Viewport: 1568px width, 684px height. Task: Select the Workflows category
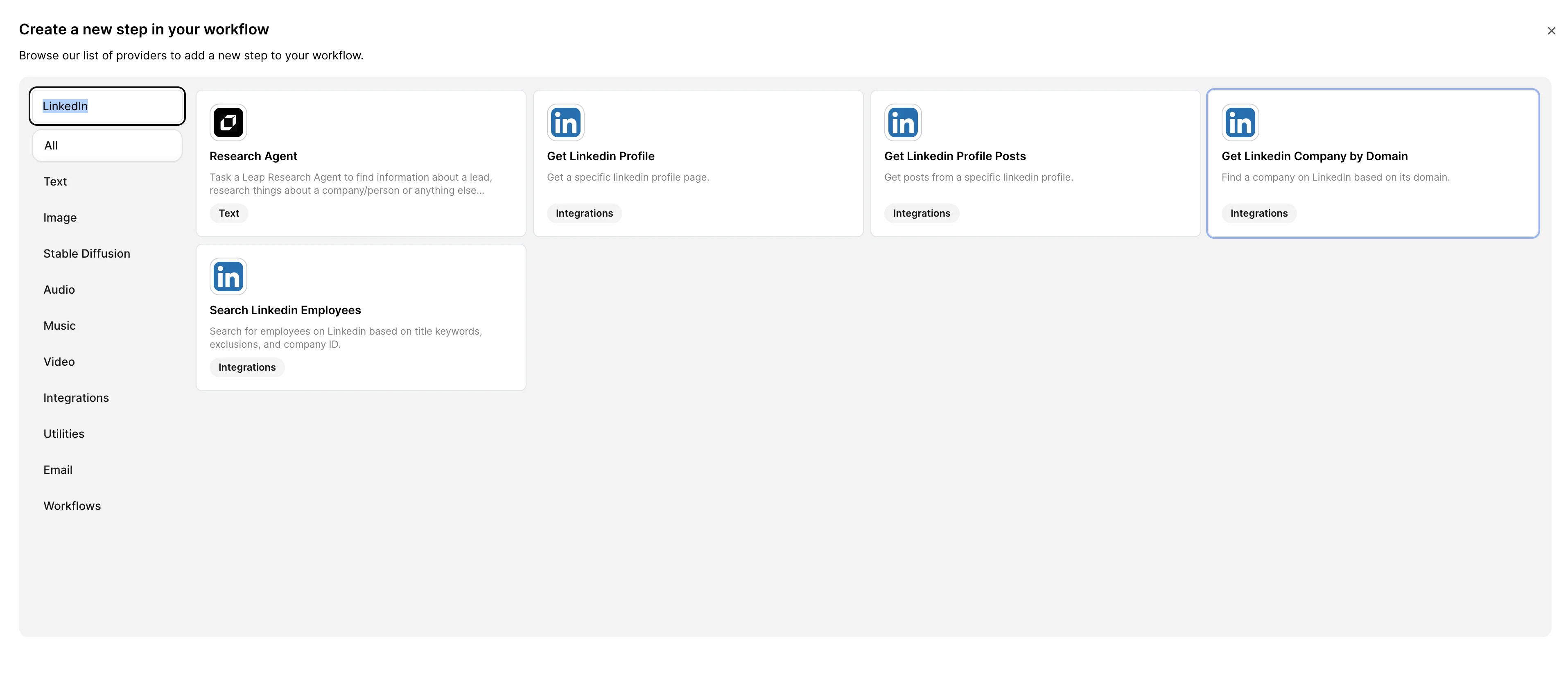pos(72,505)
